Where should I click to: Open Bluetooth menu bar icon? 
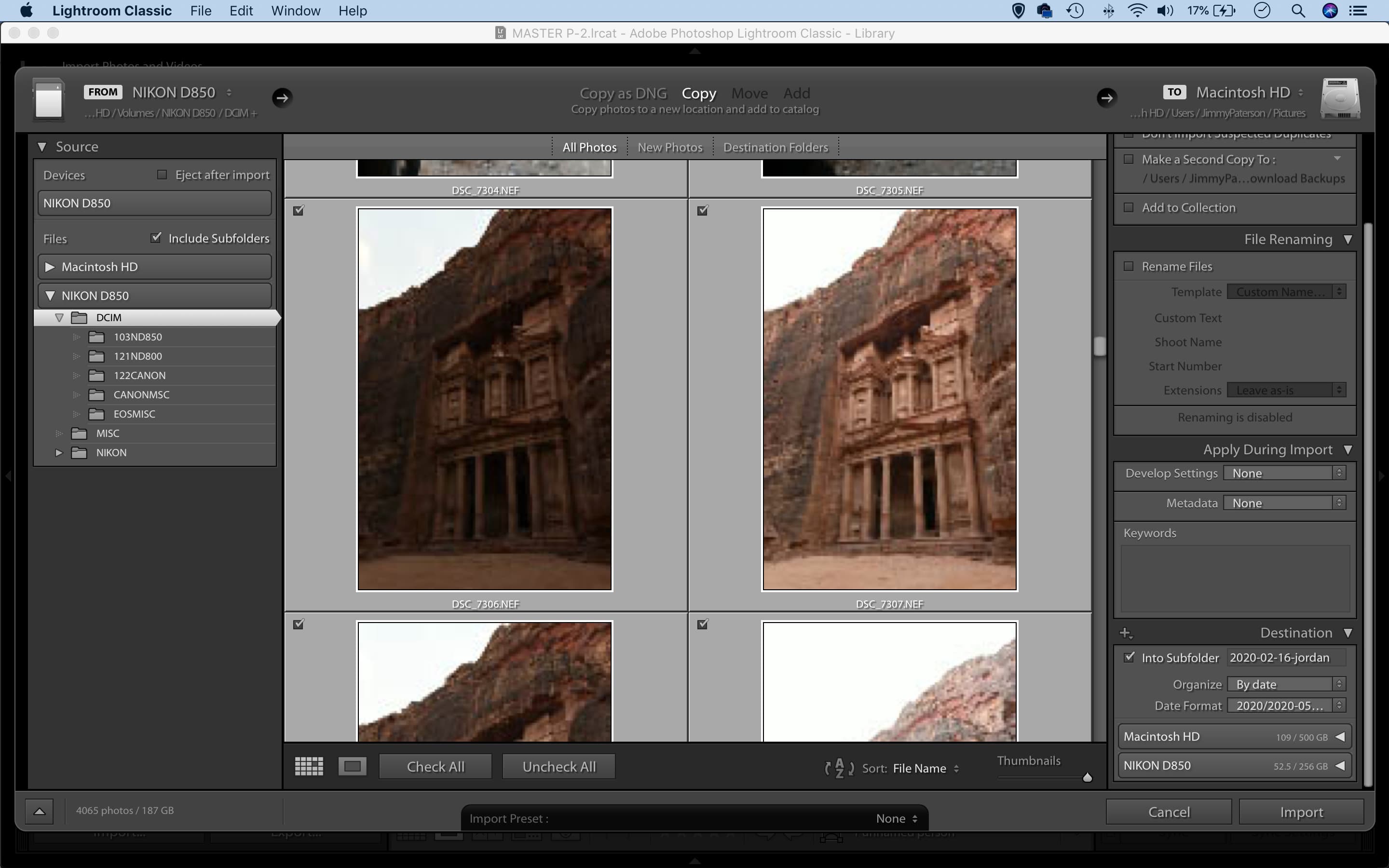1108,10
